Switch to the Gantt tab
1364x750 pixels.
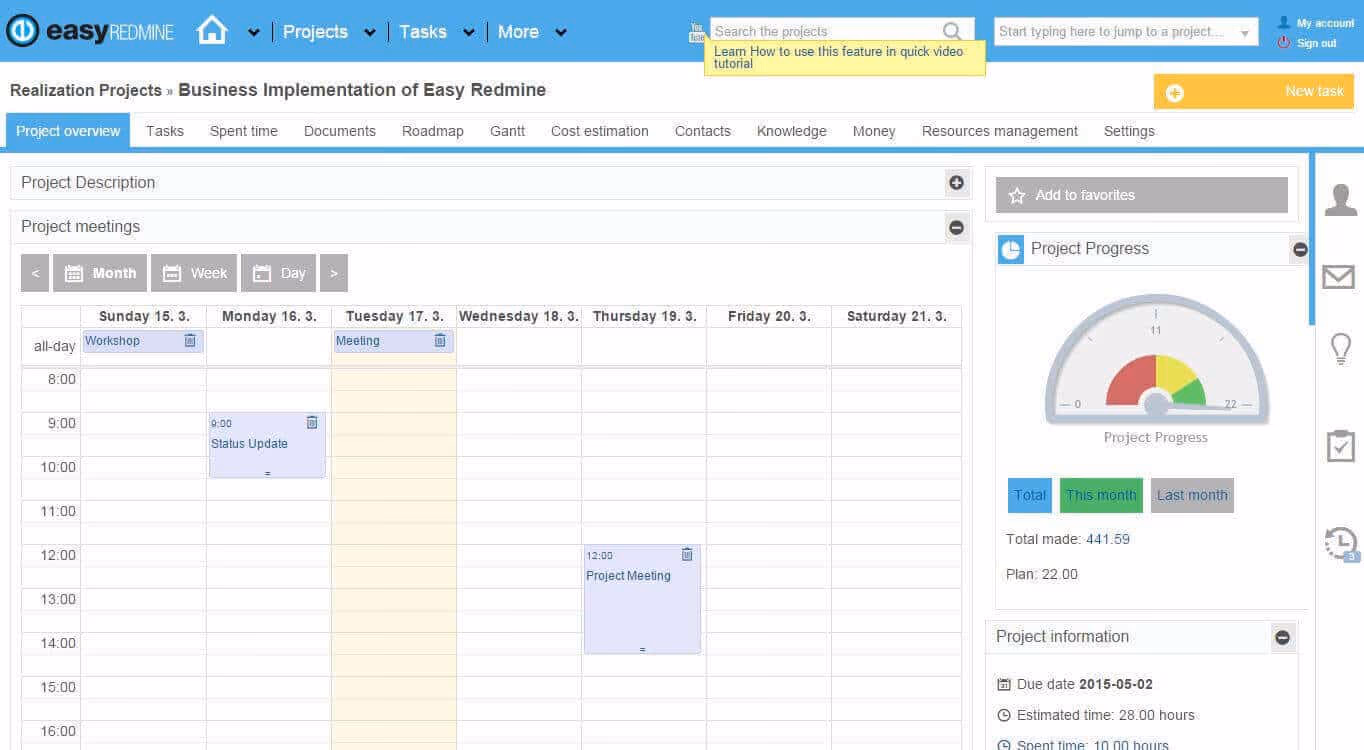tap(506, 131)
